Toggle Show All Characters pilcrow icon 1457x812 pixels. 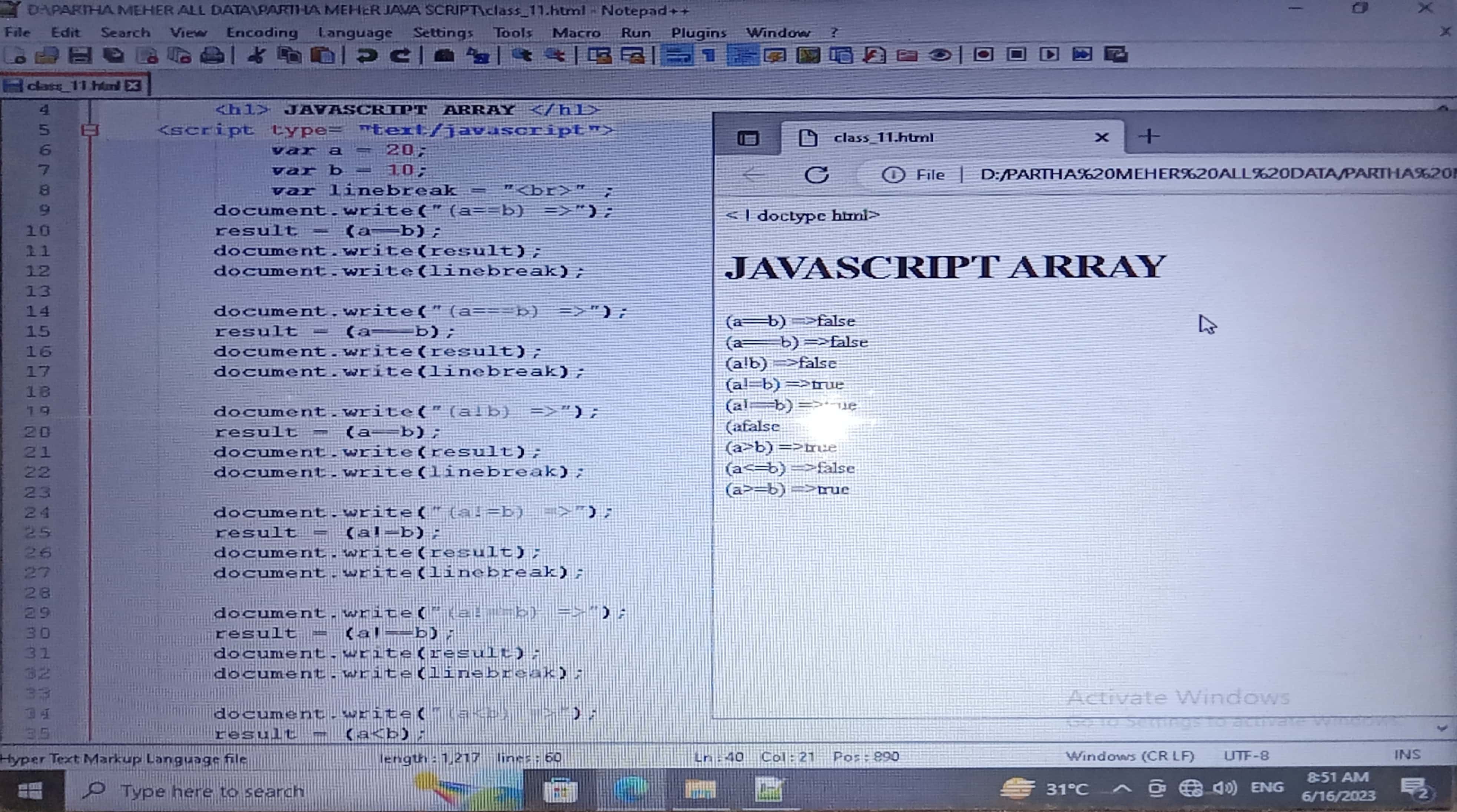click(x=709, y=56)
